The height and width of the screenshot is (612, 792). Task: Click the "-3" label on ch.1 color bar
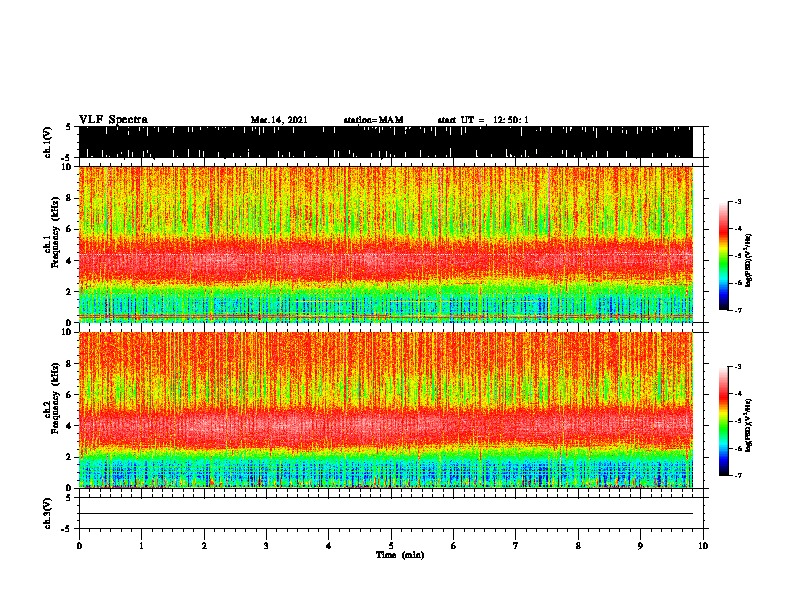click(x=738, y=201)
